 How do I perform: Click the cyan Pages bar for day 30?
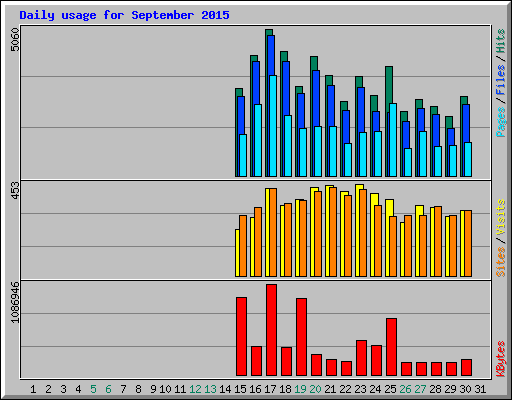468,159
